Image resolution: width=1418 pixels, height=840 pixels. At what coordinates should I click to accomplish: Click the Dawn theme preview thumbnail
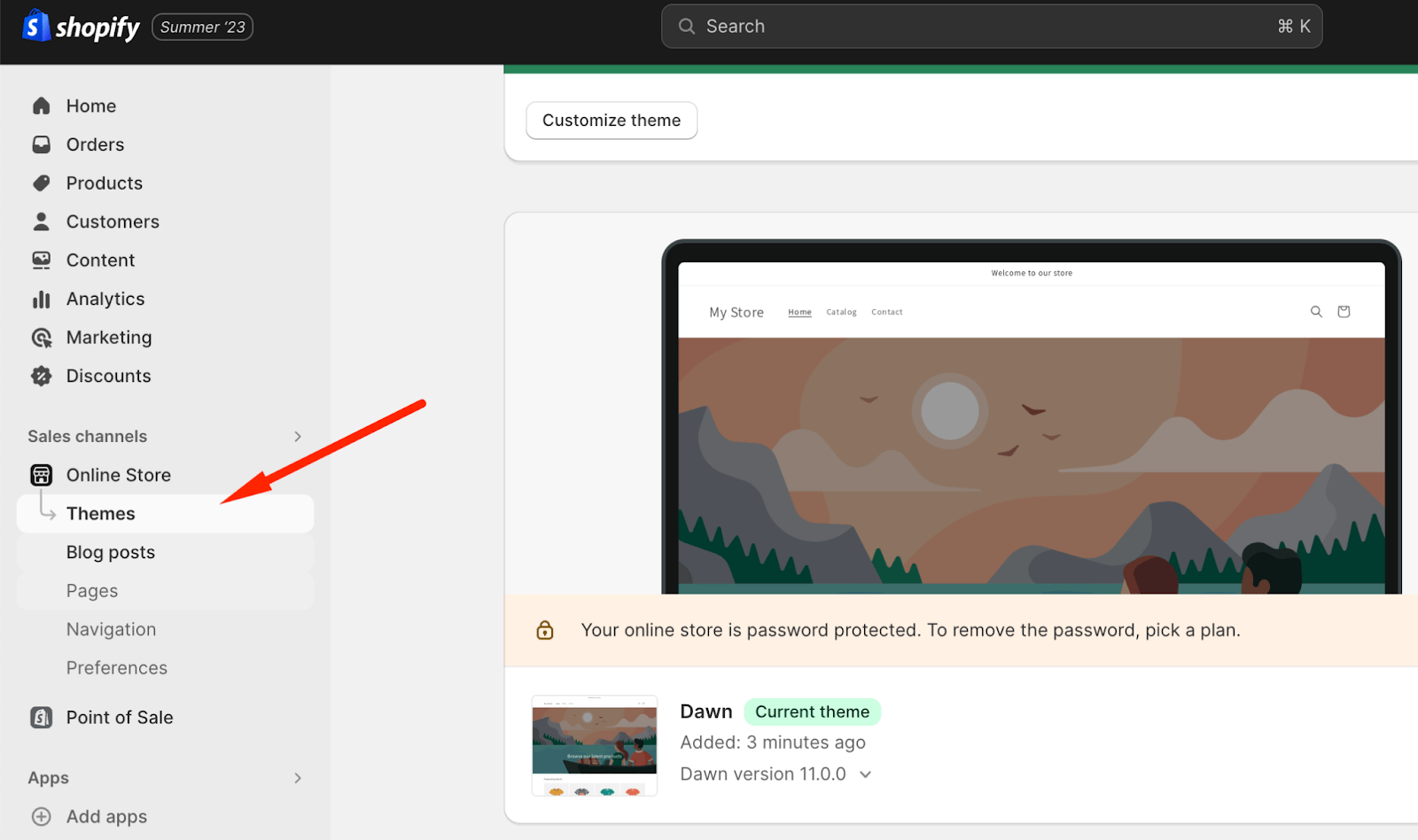[x=594, y=745]
